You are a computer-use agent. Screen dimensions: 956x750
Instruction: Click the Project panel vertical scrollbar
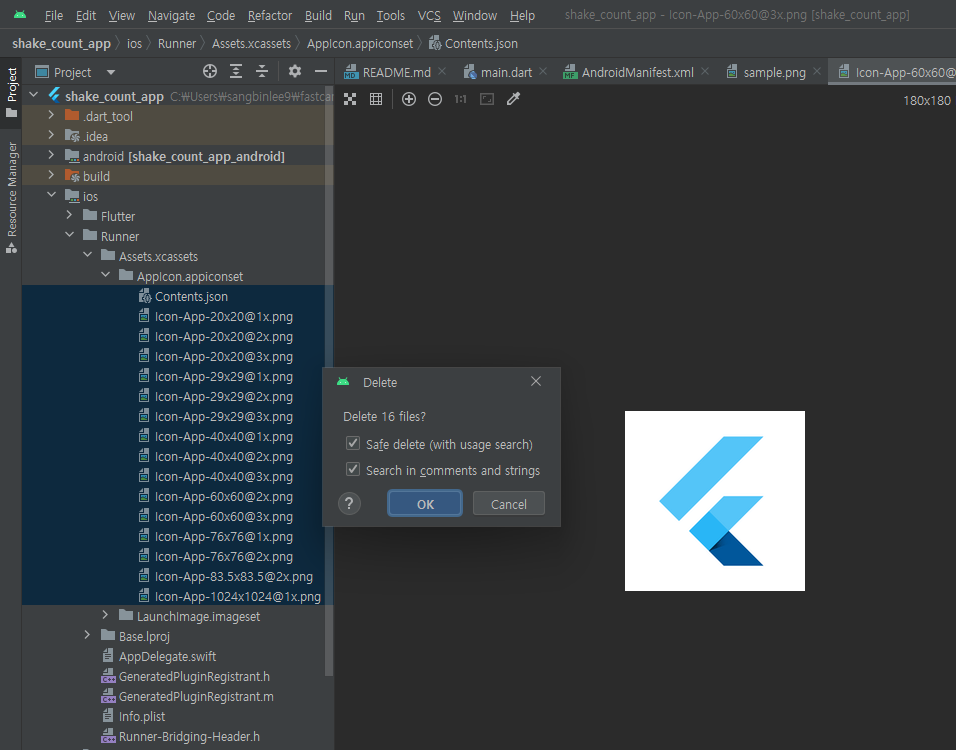point(329,378)
